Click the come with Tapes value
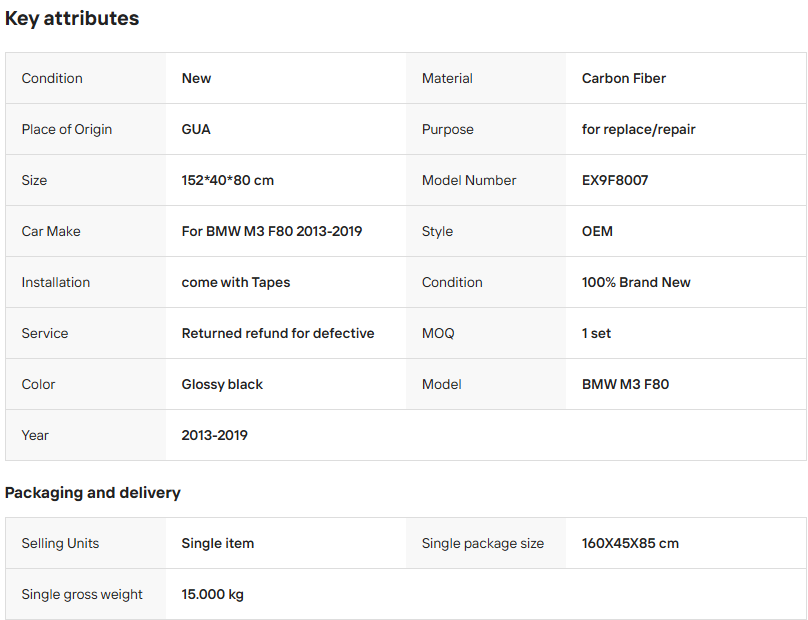This screenshot has width=808, height=620. (x=235, y=282)
